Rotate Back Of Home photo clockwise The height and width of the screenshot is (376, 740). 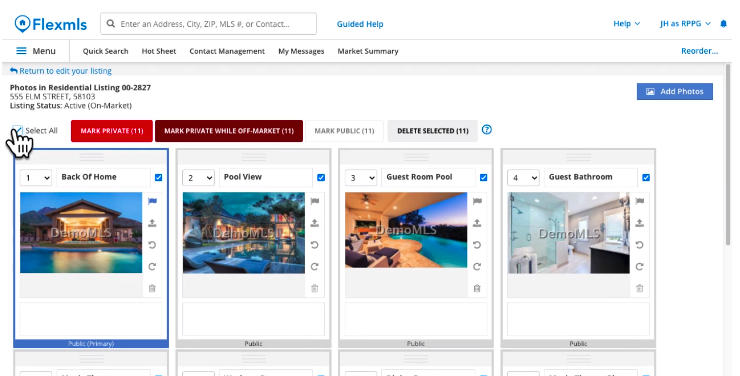click(152, 267)
